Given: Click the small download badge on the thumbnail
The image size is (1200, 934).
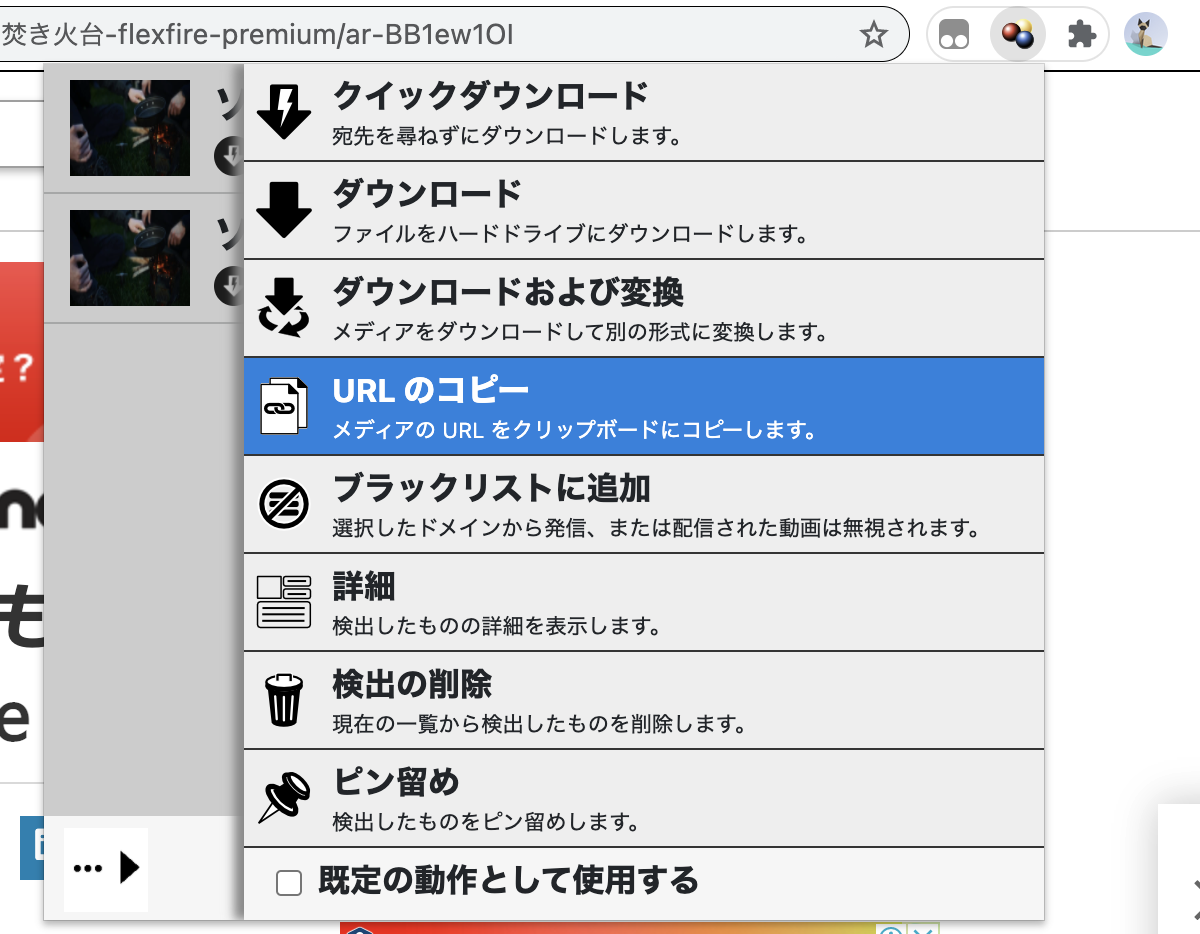Looking at the screenshot, I should 228,156.
